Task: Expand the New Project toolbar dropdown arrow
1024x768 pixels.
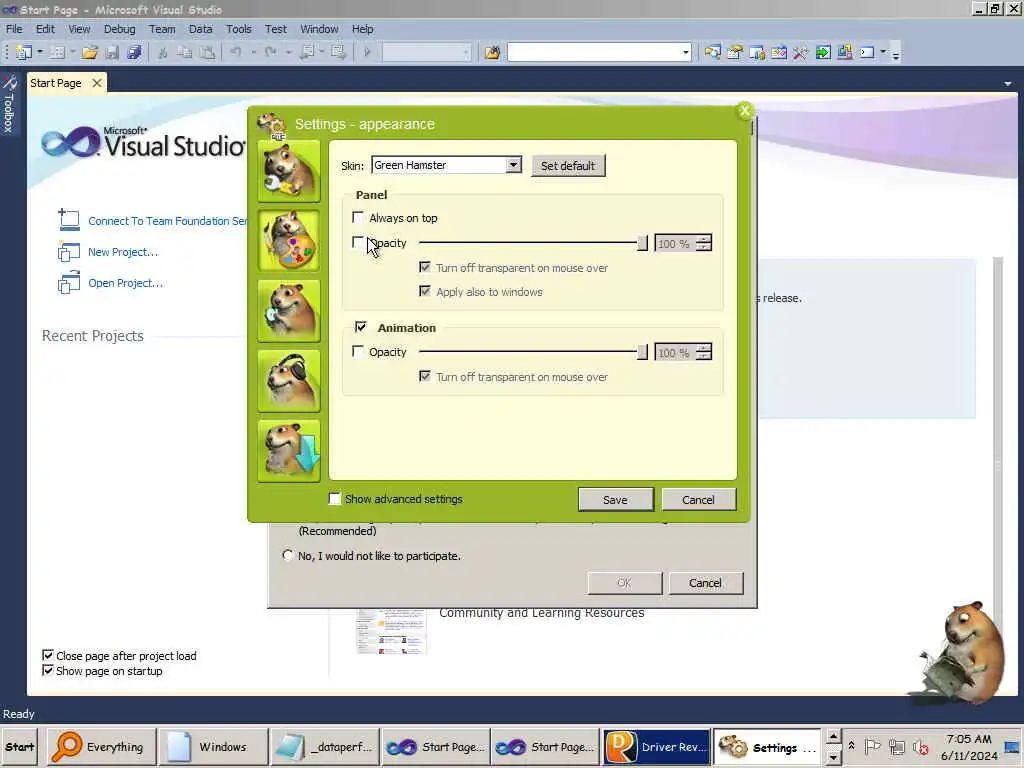Action: click(40, 52)
